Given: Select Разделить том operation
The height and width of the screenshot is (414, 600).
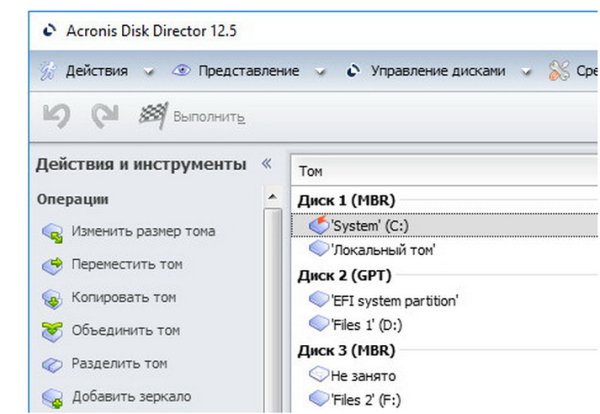Looking at the screenshot, I should pos(119,363).
